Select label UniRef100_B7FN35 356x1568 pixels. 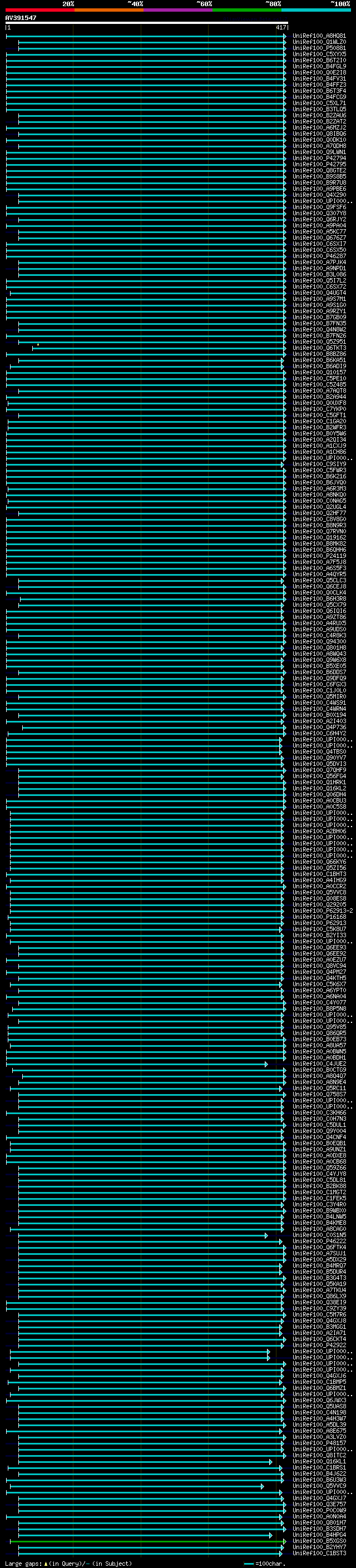tap(319, 324)
